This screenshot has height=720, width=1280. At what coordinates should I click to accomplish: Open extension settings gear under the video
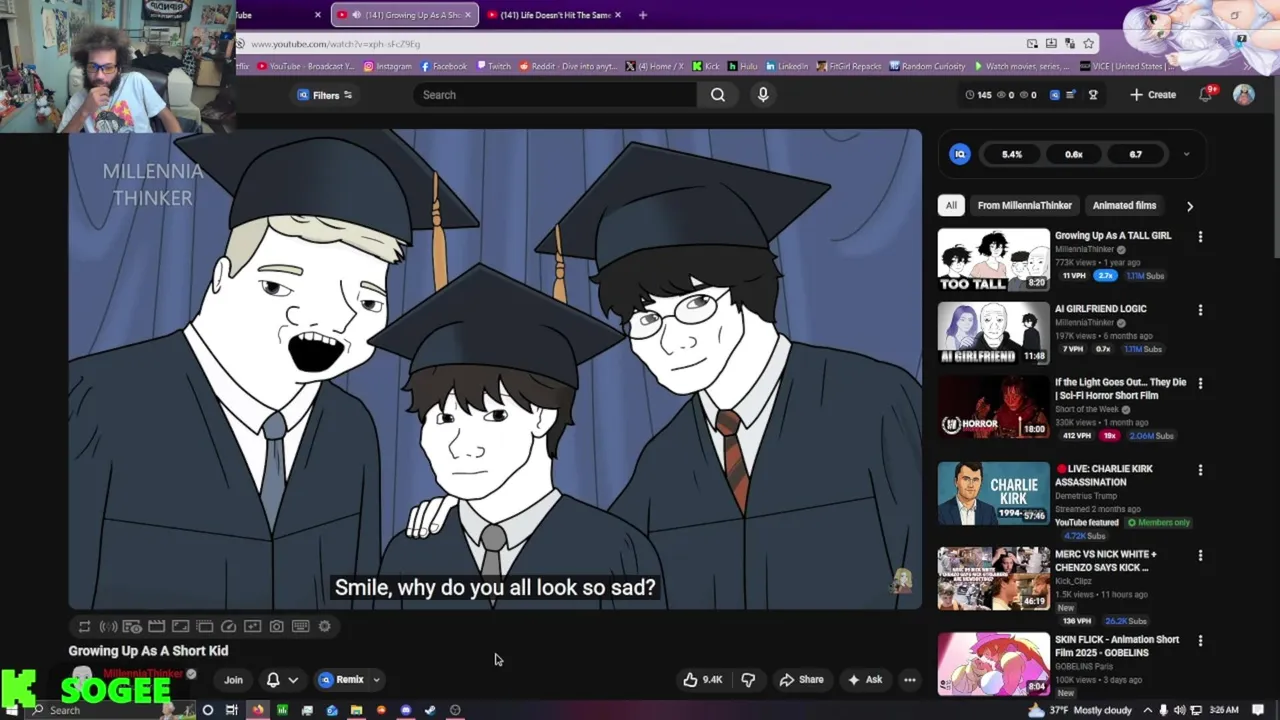(324, 626)
